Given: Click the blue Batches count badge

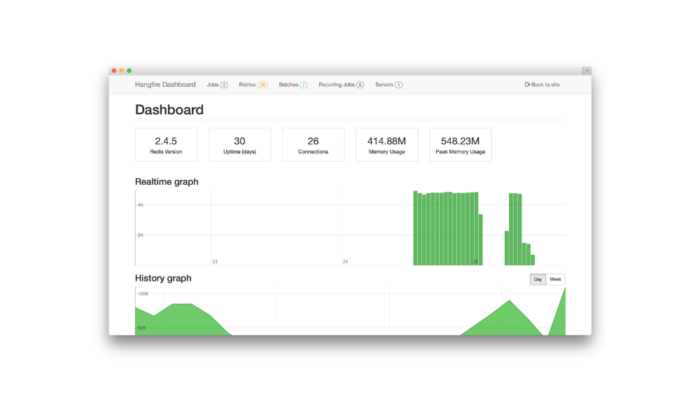Looking at the screenshot, I should point(304,85).
